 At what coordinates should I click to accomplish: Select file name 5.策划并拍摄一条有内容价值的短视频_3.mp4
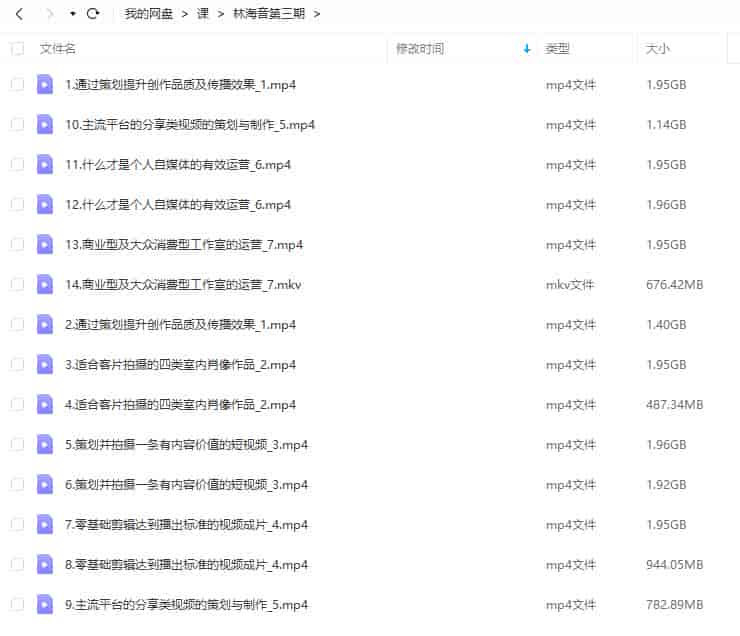click(186, 445)
